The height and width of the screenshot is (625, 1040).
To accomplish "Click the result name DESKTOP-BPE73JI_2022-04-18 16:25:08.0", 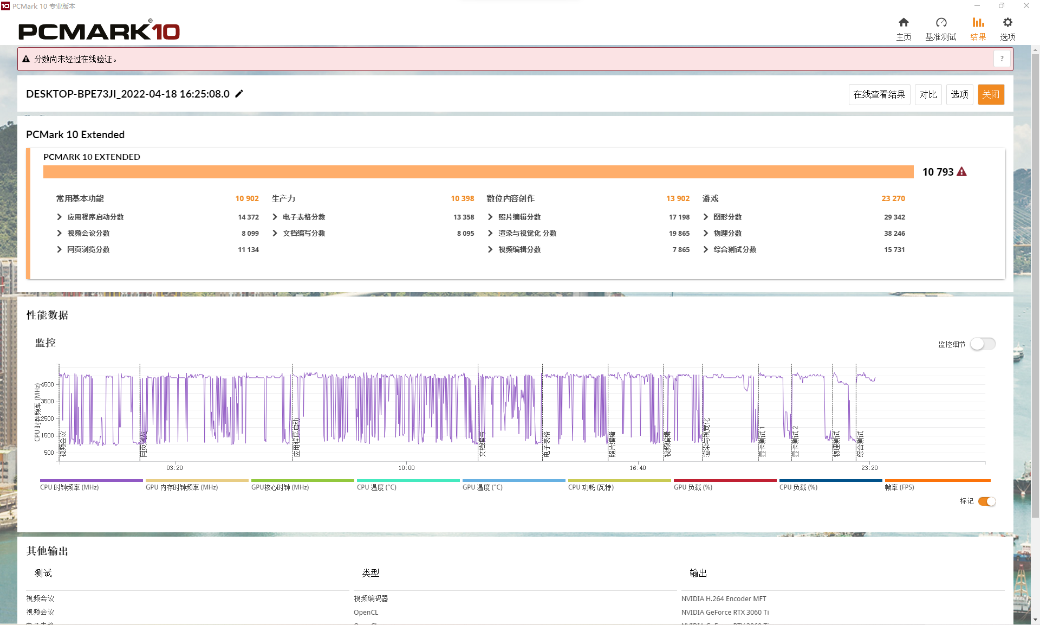I will [x=127, y=94].
